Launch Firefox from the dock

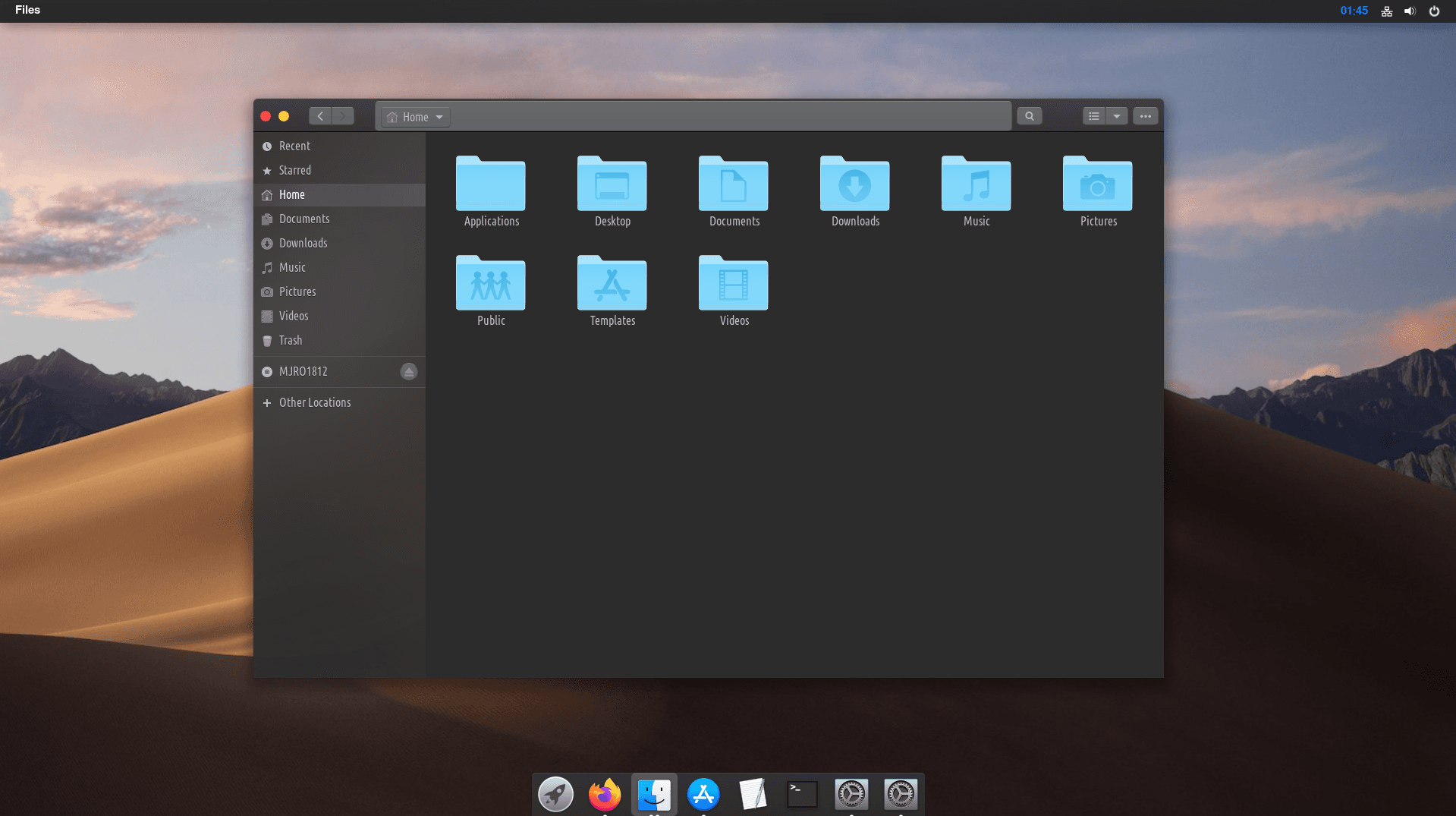pyautogui.click(x=604, y=794)
